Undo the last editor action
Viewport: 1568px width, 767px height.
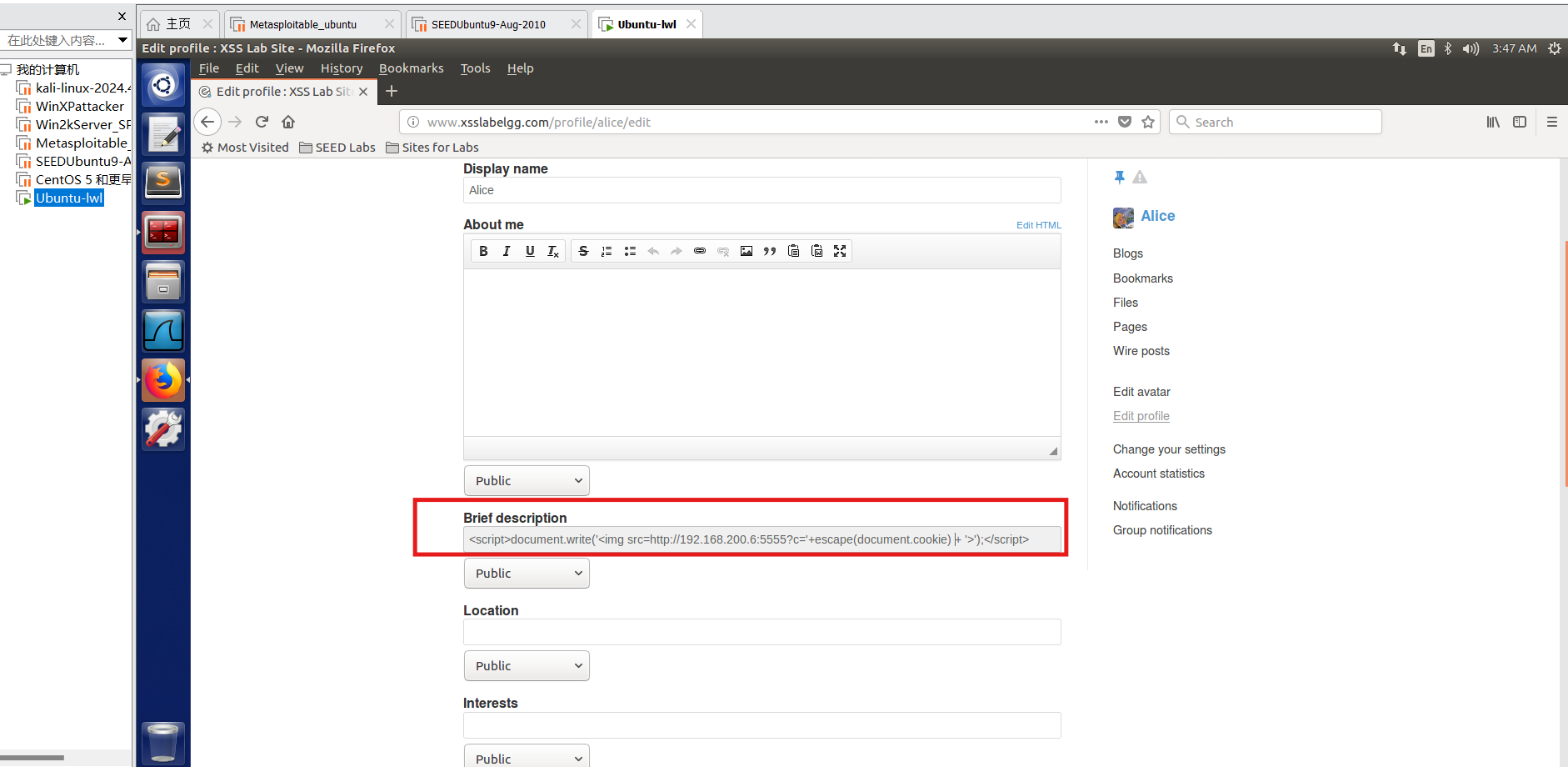coord(653,251)
